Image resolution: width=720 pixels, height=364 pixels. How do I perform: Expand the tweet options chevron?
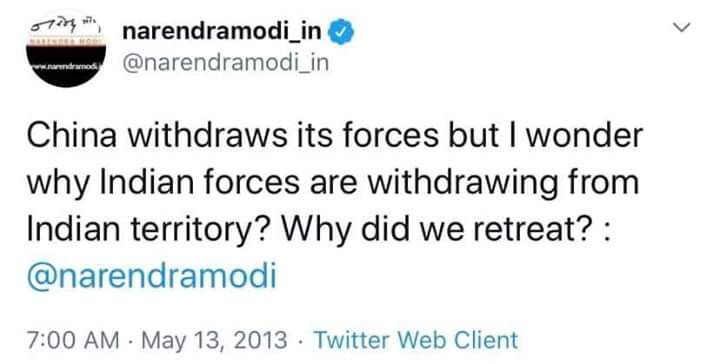(681, 28)
